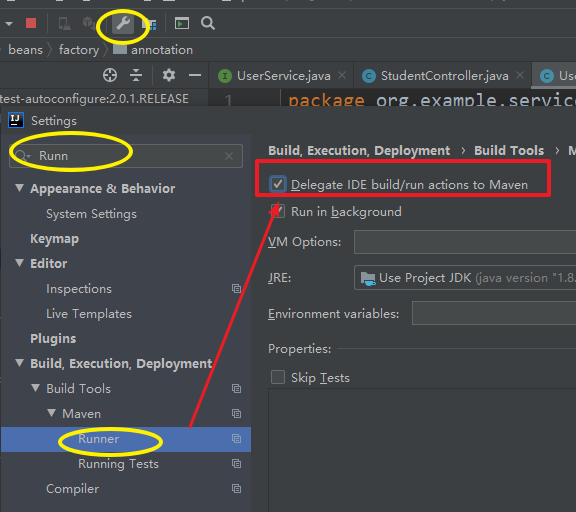Collapse the Maven node
The image size is (576, 512).
pyautogui.click(x=52, y=413)
